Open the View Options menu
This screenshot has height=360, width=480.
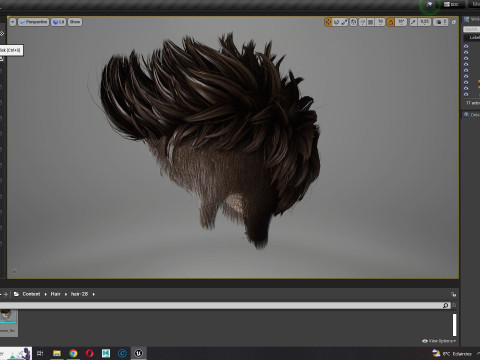pyautogui.click(x=439, y=341)
